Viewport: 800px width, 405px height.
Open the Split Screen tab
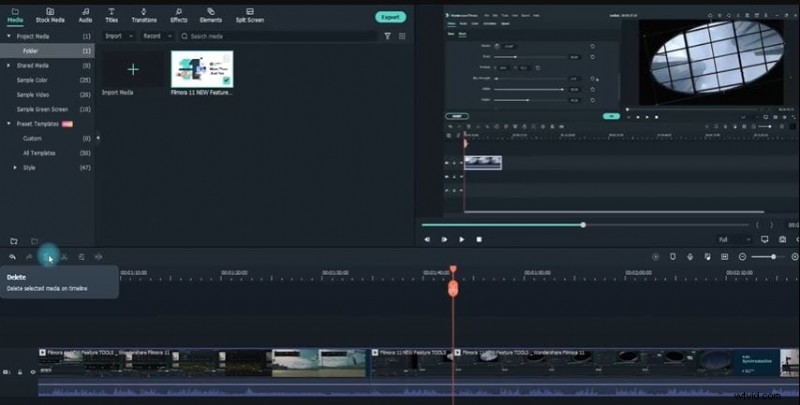(249, 15)
